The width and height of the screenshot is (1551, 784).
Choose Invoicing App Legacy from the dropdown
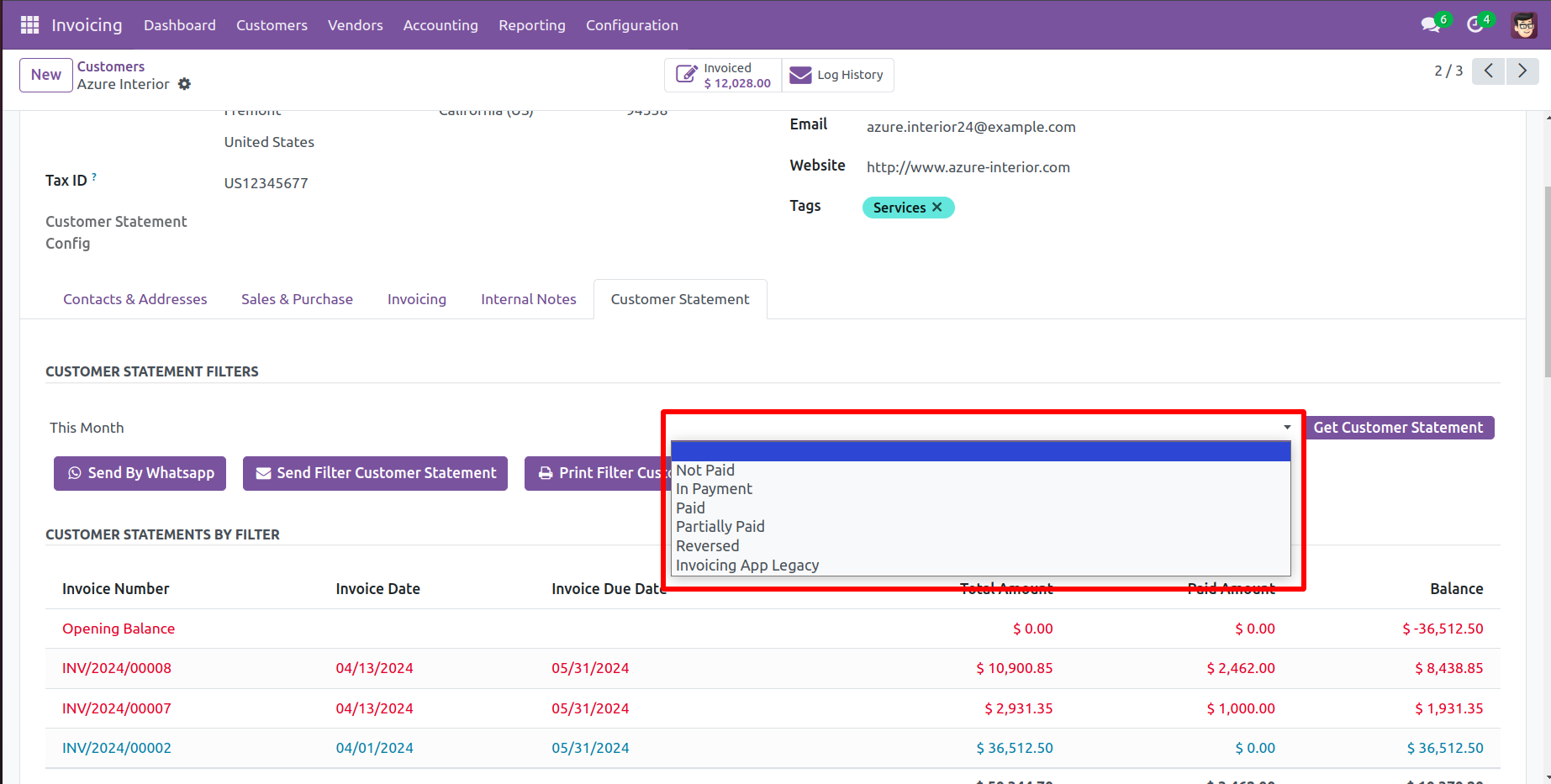click(x=981, y=566)
